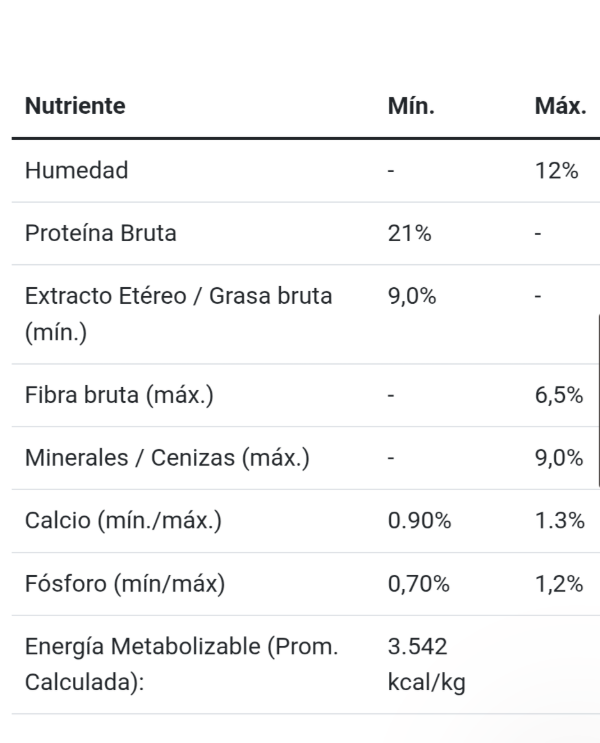The width and height of the screenshot is (600, 743).
Task: Click the 12% Humedad maximum value
Action: [557, 170]
